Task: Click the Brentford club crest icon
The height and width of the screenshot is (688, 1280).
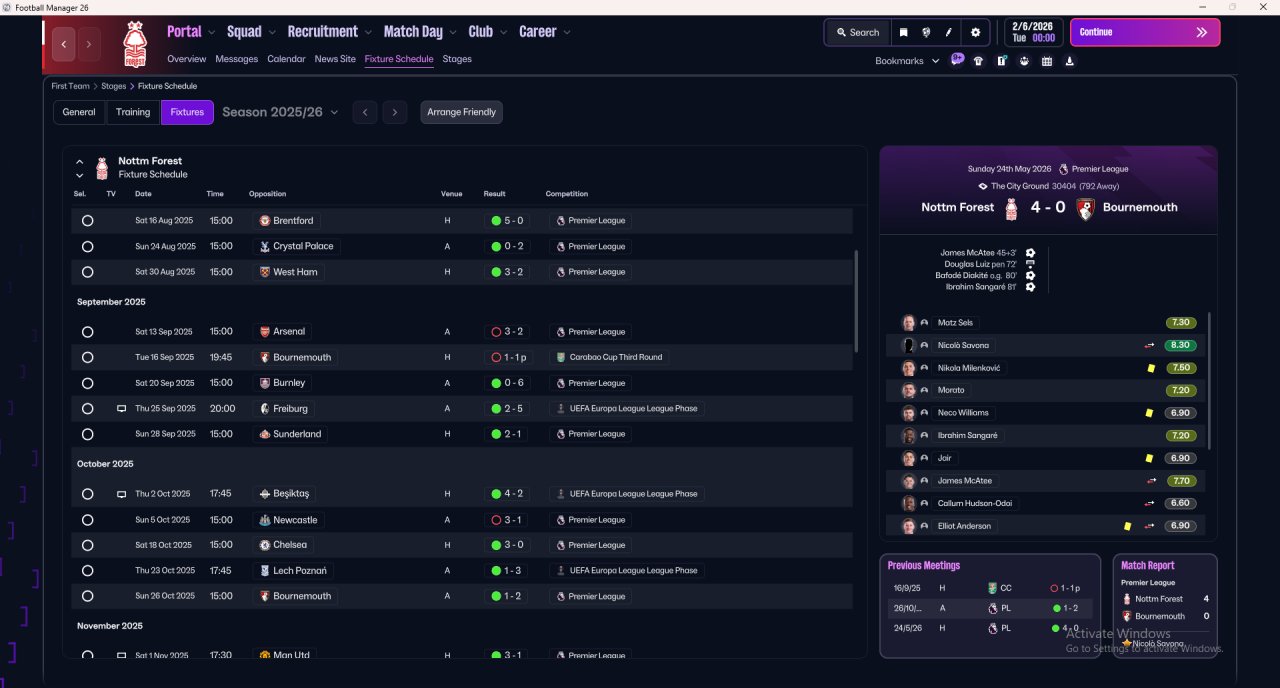Action: pyautogui.click(x=265, y=221)
